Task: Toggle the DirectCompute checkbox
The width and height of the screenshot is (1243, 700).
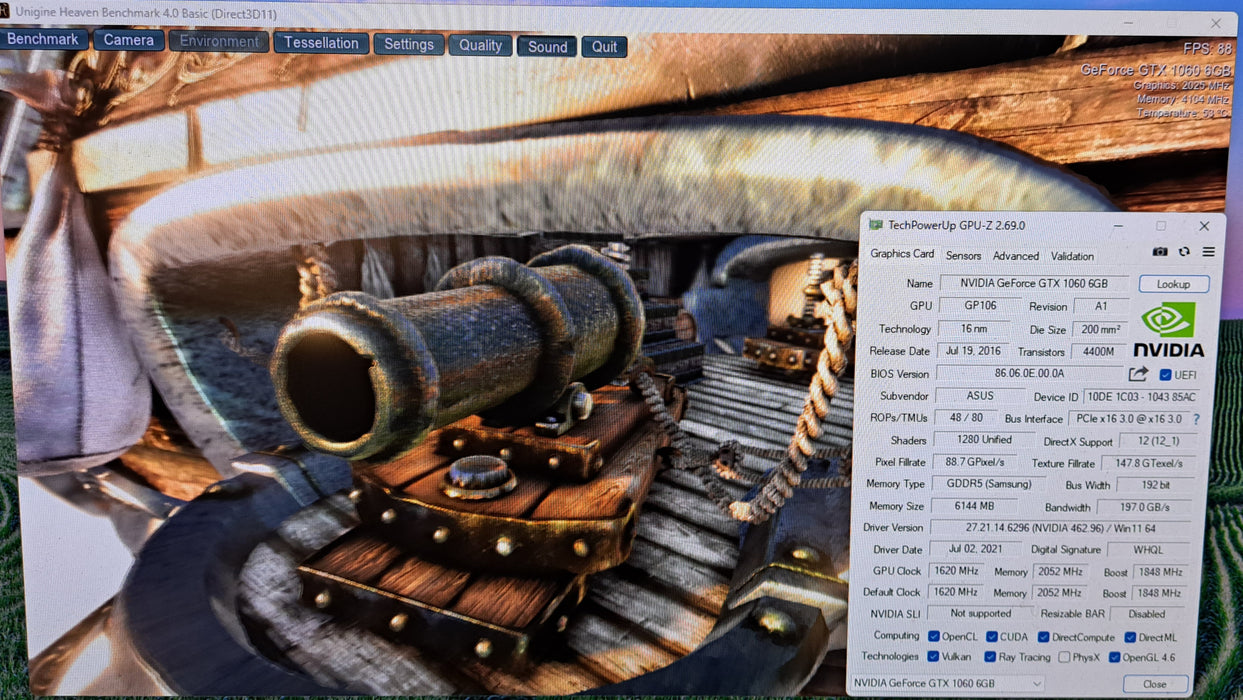Action: pyautogui.click(x=1043, y=637)
